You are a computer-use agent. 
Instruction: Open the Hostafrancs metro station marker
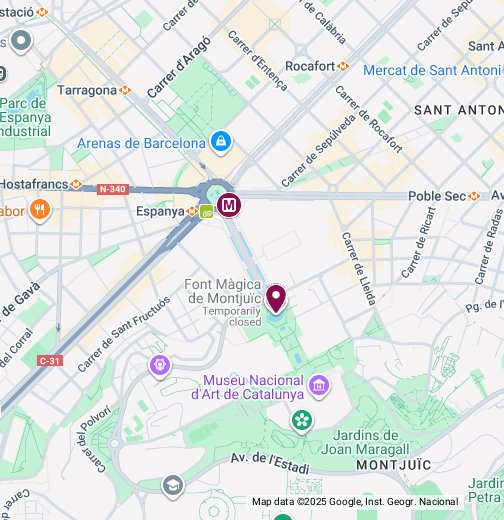pyautogui.click(x=76, y=184)
